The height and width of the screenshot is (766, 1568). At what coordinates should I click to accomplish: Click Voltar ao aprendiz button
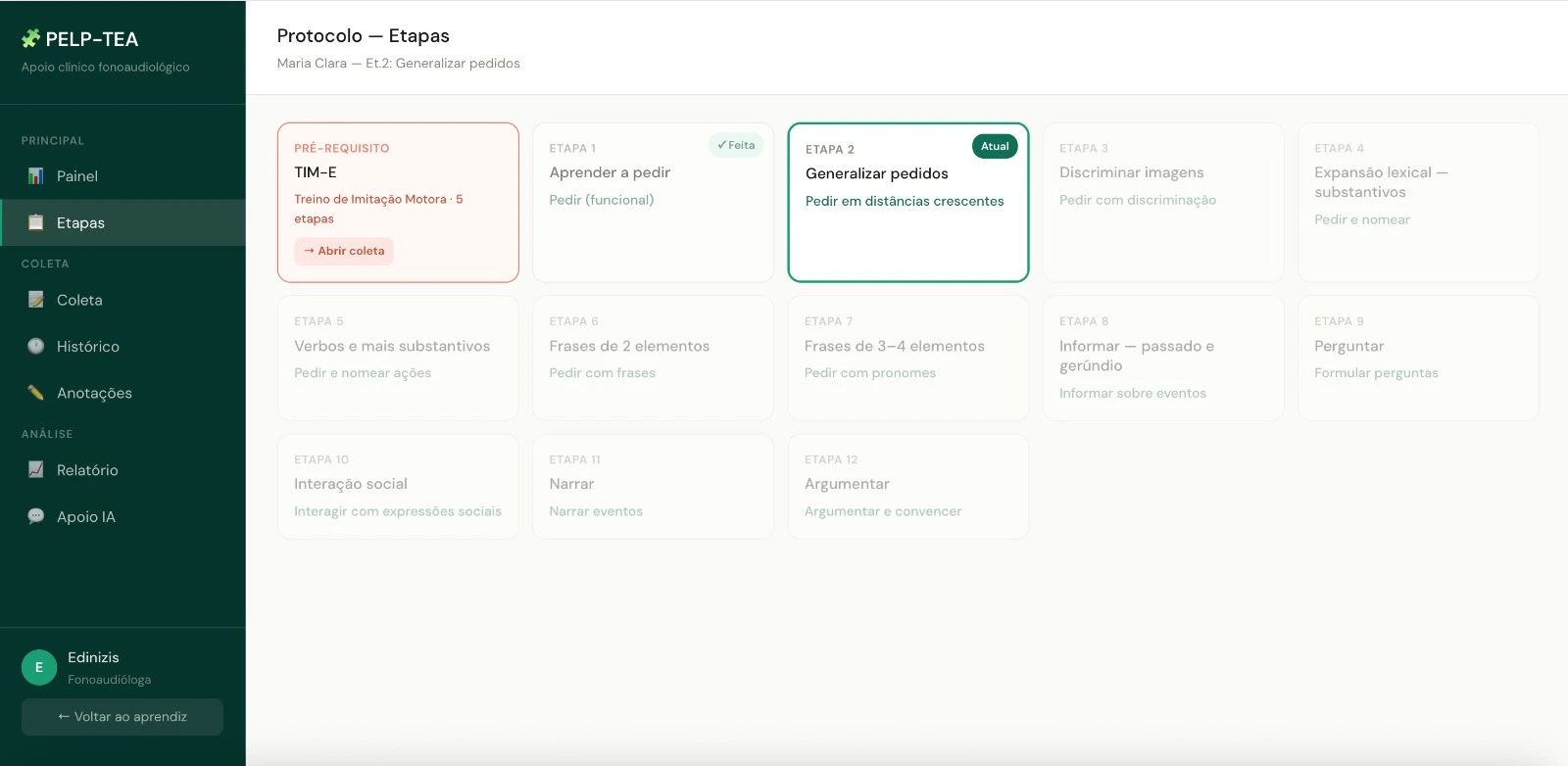(x=122, y=716)
